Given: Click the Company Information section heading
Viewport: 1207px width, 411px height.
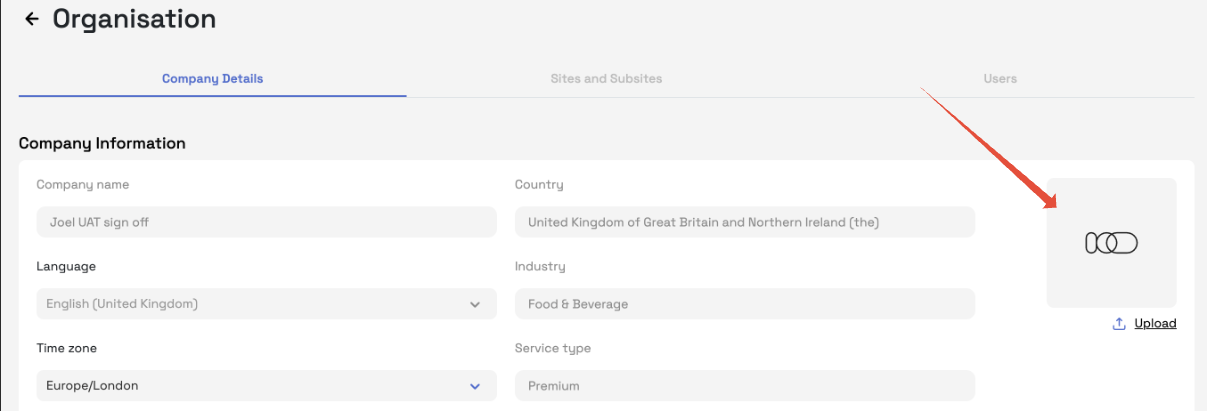Looking at the screenshot, I should pos(102,143).
